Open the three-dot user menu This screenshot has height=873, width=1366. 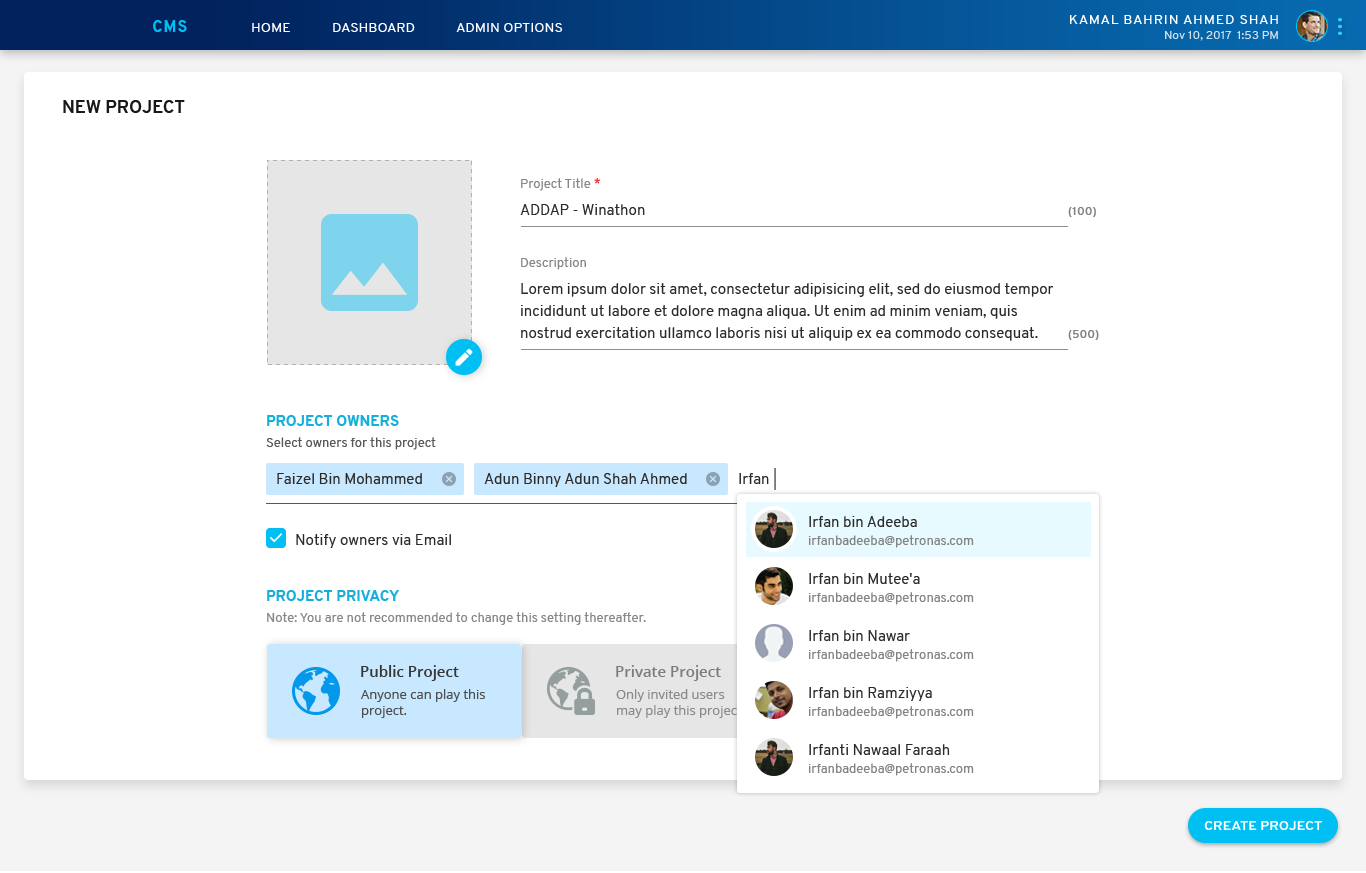tap(1340, 27)
